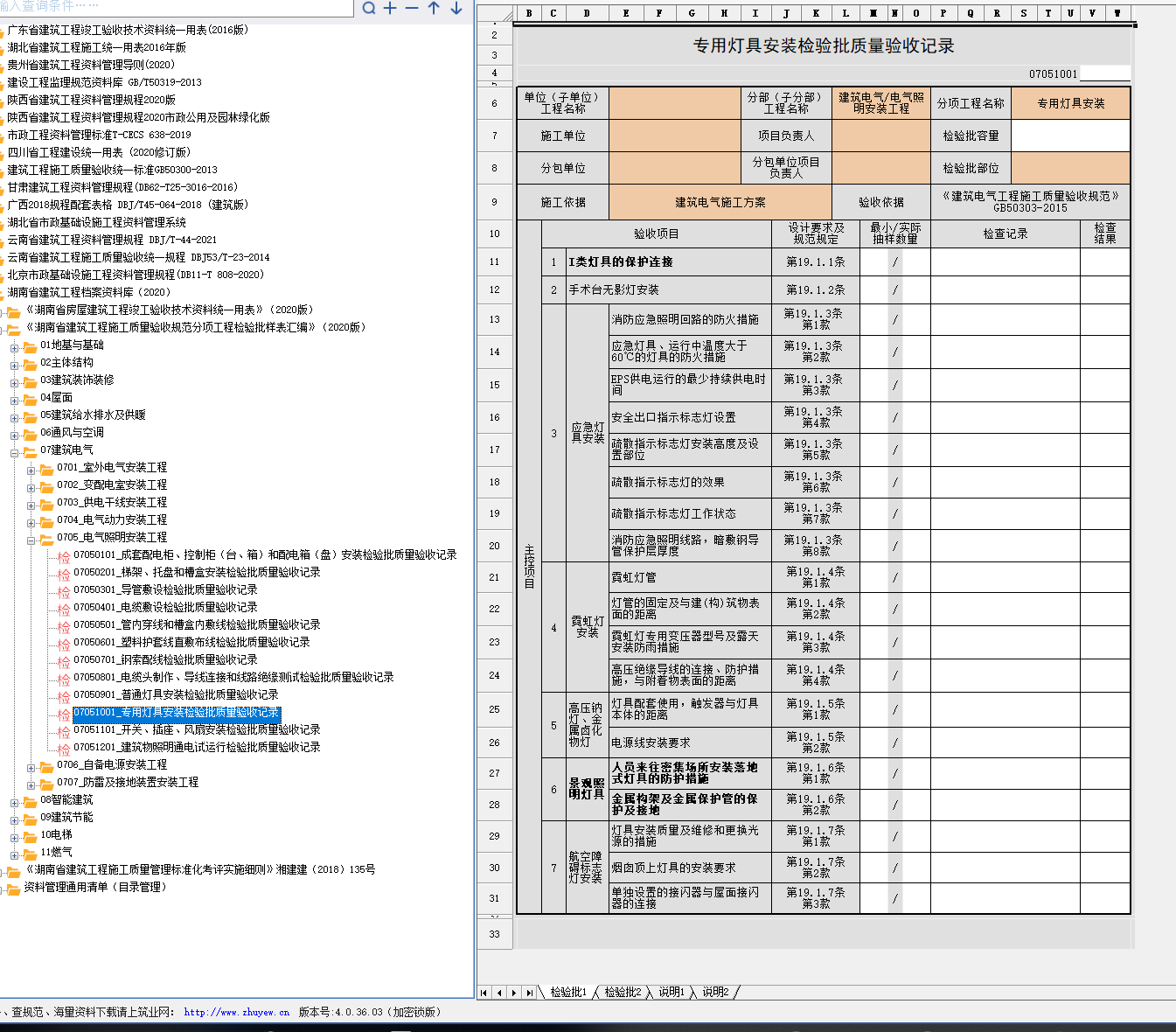The height and width of the screenshot is (1032, 1176).
Task: Click the red 检 icon of 07051001 selected record
Action: [64, 714]
